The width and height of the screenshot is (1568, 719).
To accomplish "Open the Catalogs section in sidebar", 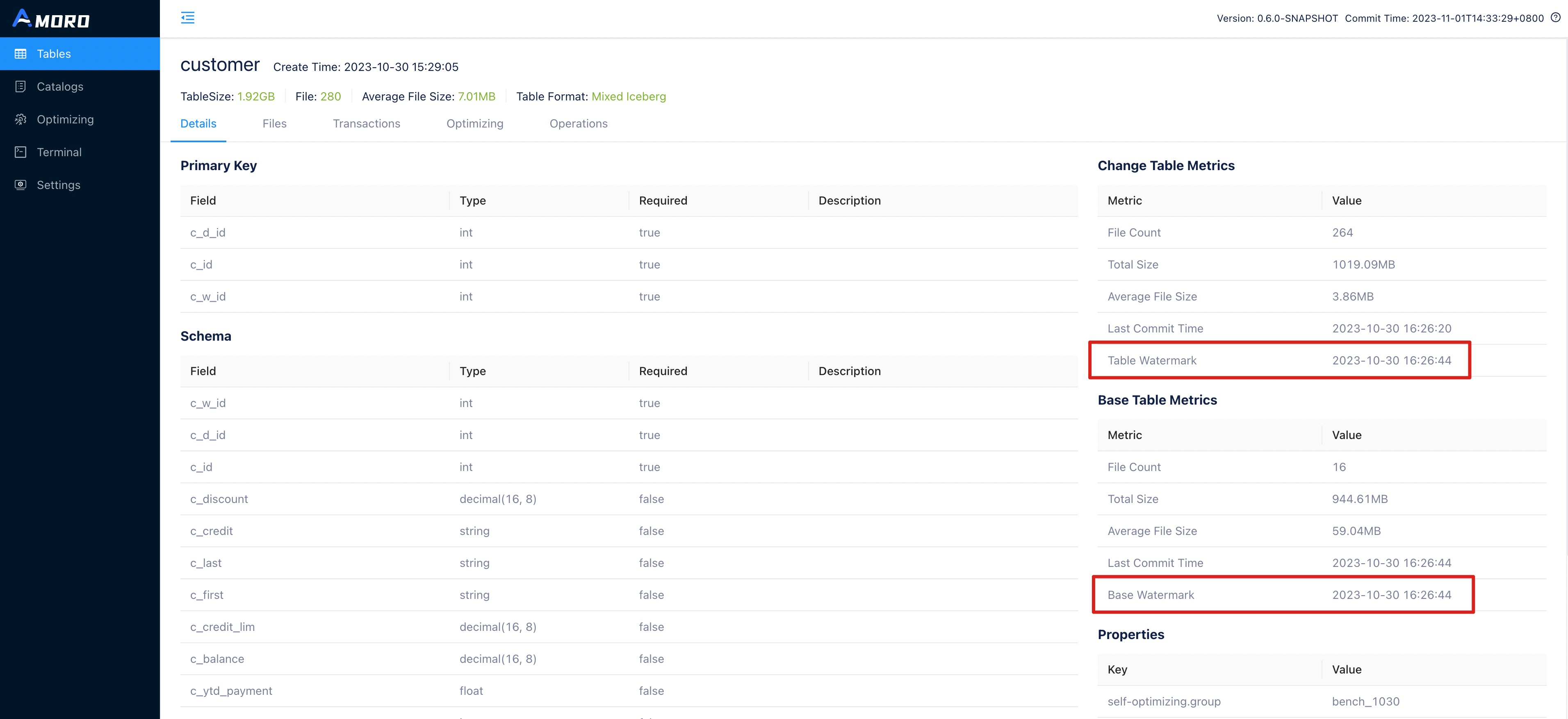I will 59,86.
